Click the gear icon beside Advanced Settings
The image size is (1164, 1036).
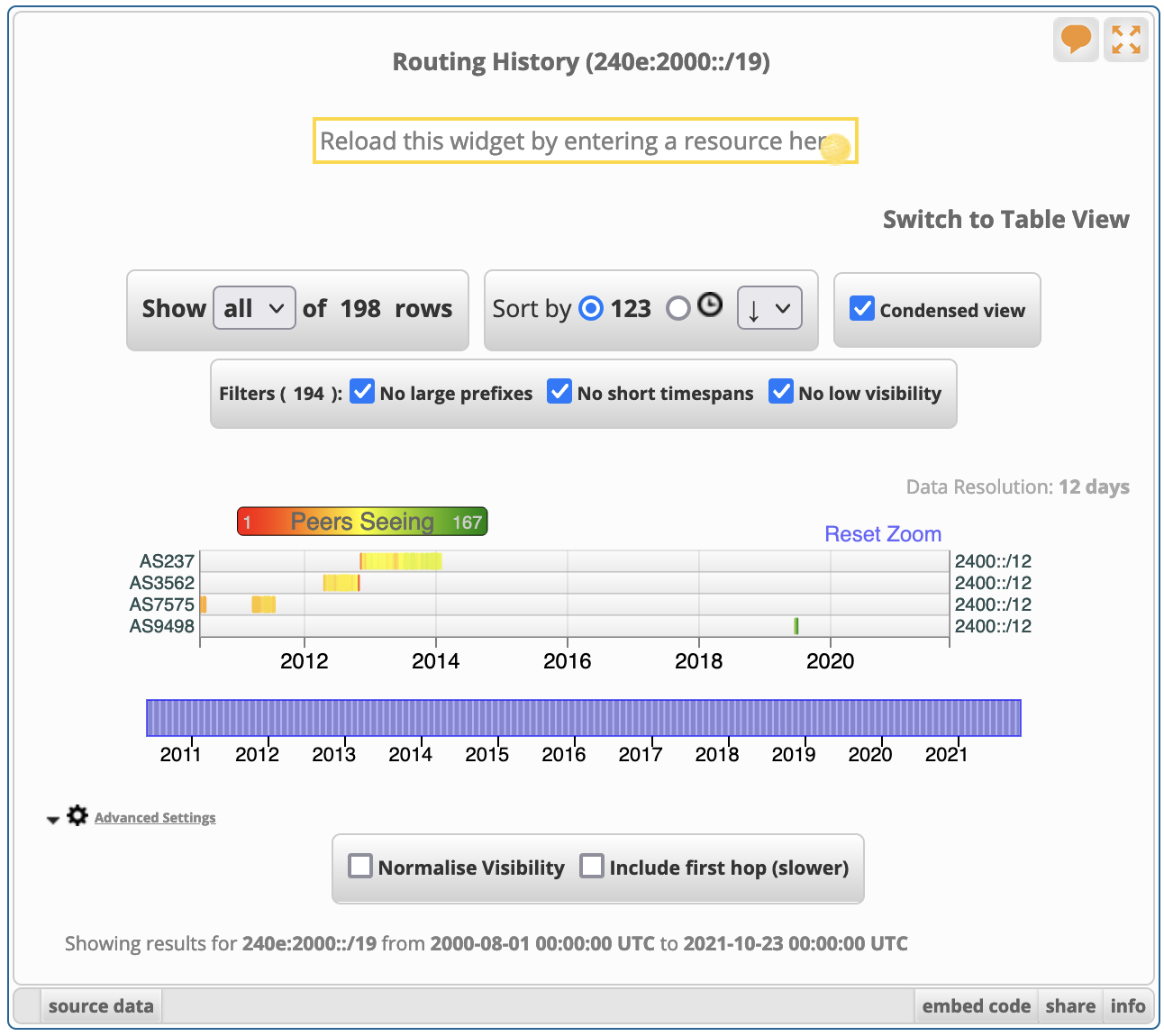[77, 815]
